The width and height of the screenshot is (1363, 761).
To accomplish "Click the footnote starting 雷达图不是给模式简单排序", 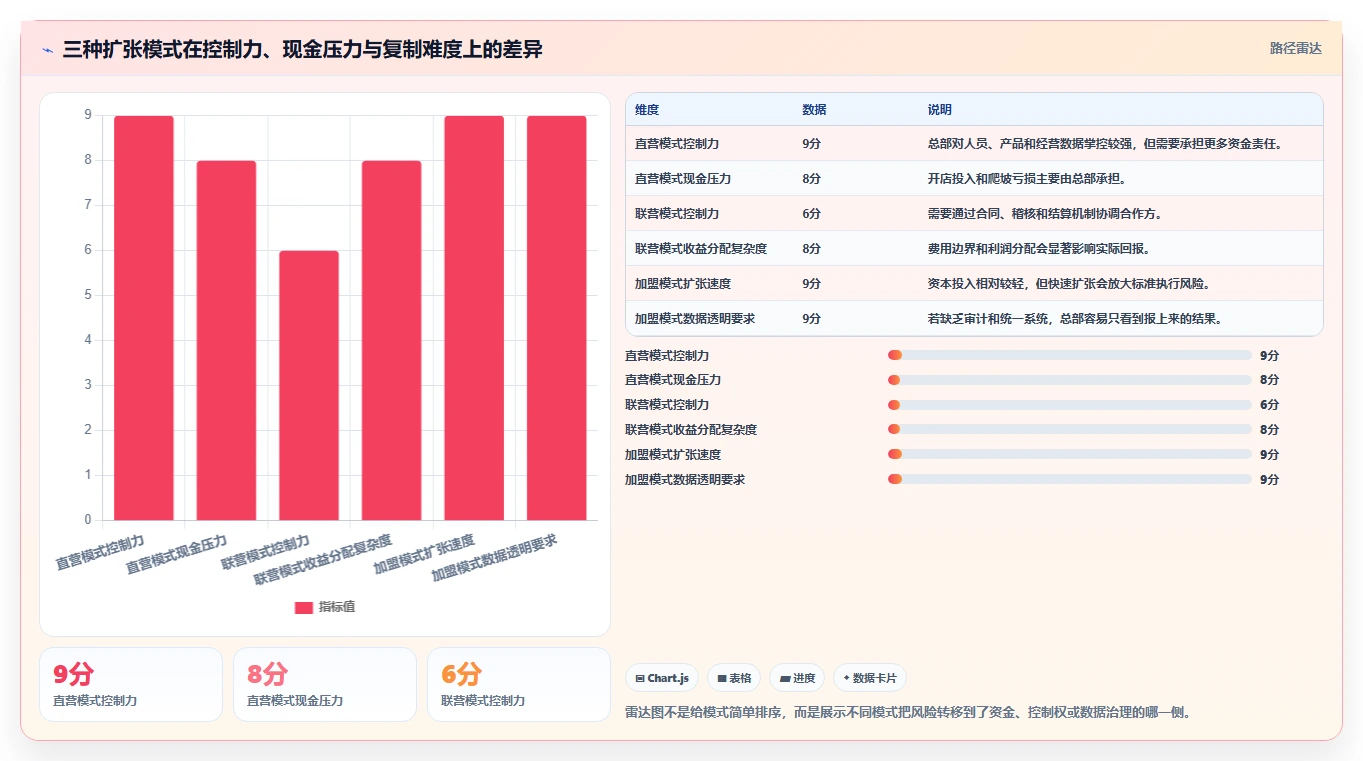I will click(908, 712).
